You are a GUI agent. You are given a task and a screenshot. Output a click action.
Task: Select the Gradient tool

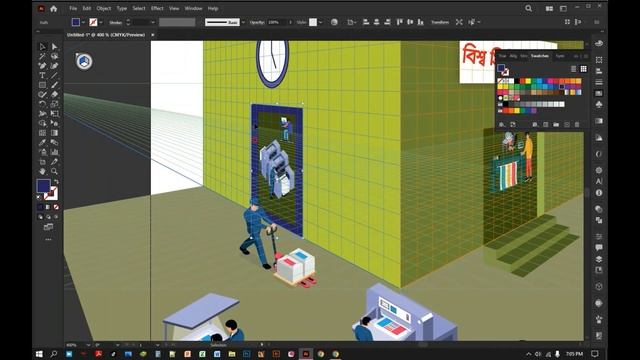coord(54,133)
